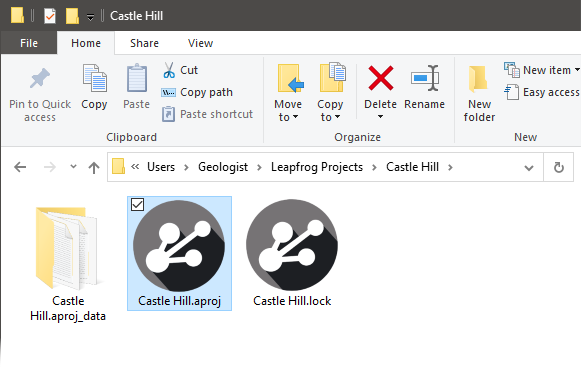Open the View ribbon tab
This screenshot has height=368, width=581.
point(200,43)
